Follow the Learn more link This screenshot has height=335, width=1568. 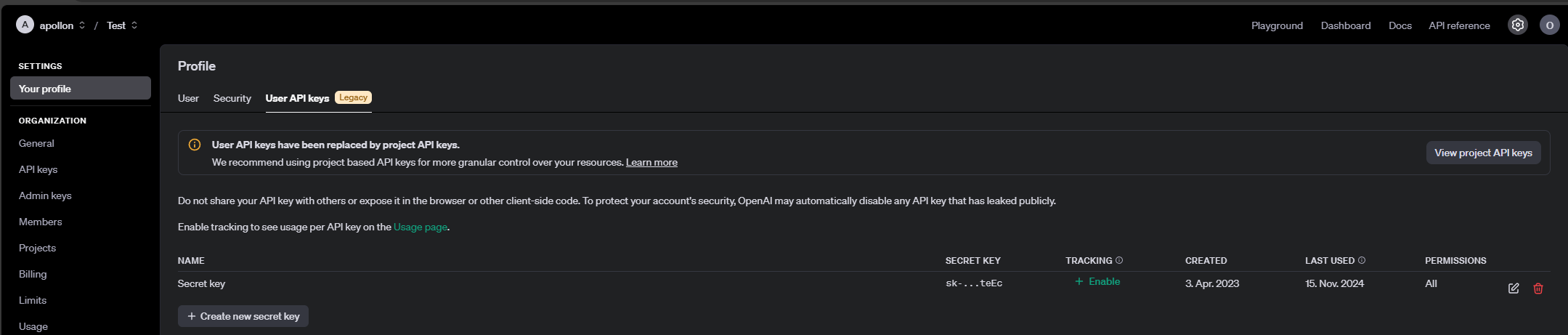click(x=651, y=162)
